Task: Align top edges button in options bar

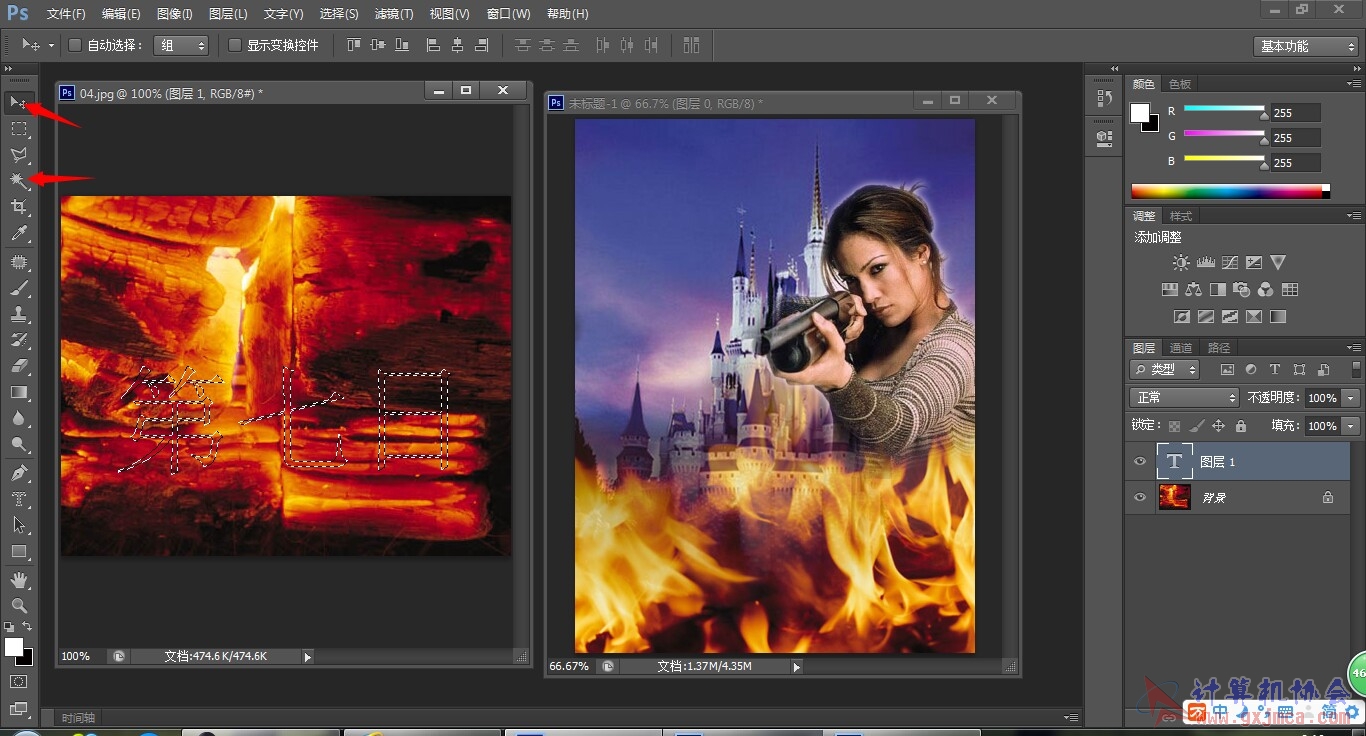Action: [x=353, y=45]
